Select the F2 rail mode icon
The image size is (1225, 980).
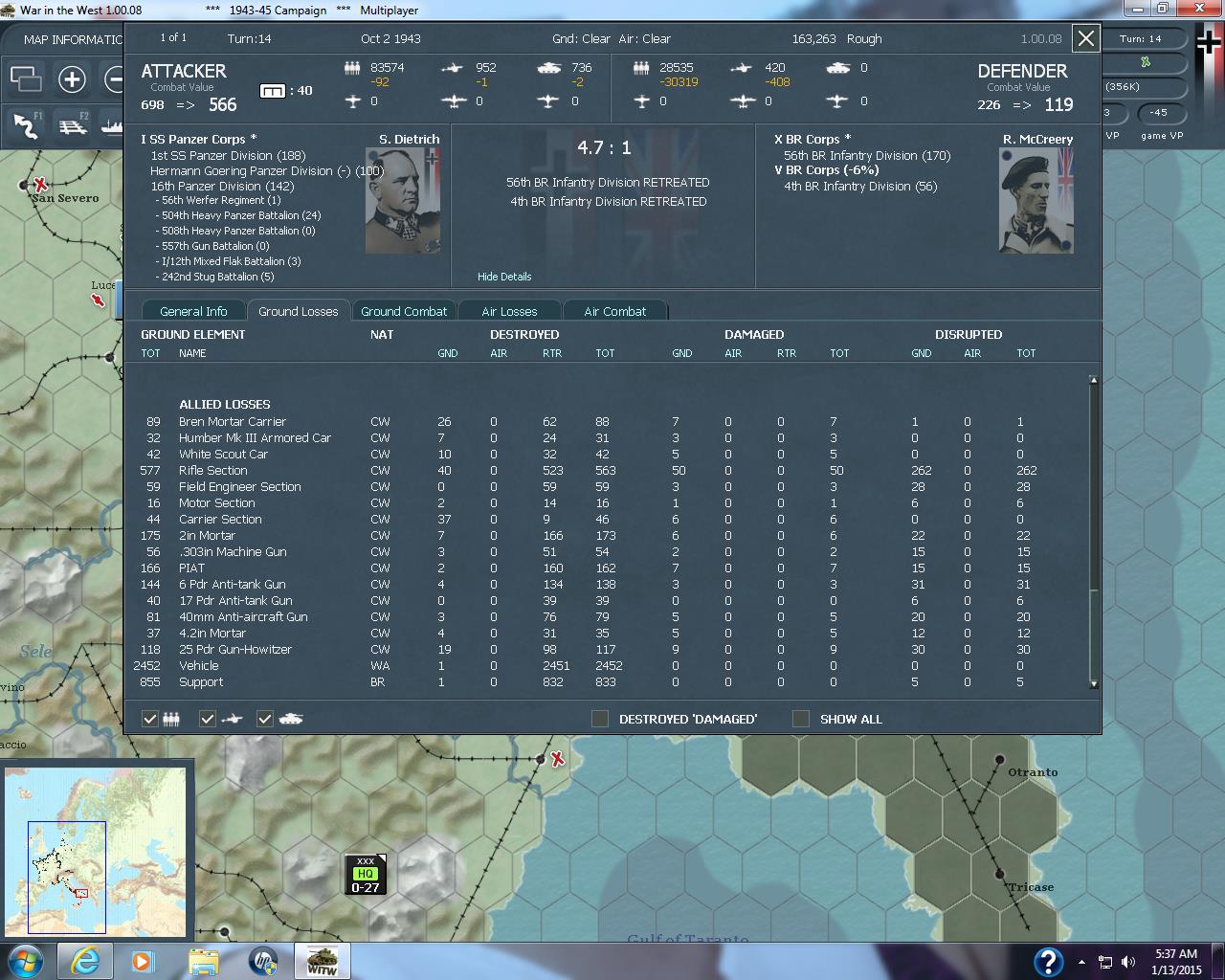coord(73,125)
